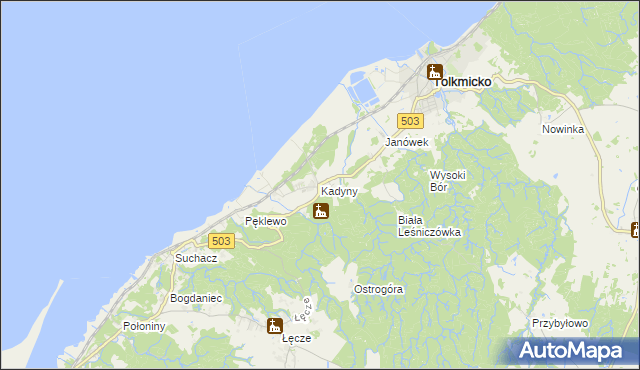The width and height of the screenshot is (640, 370).
Task: Select the Suchacz village label
Action: (x=196, y=258)
